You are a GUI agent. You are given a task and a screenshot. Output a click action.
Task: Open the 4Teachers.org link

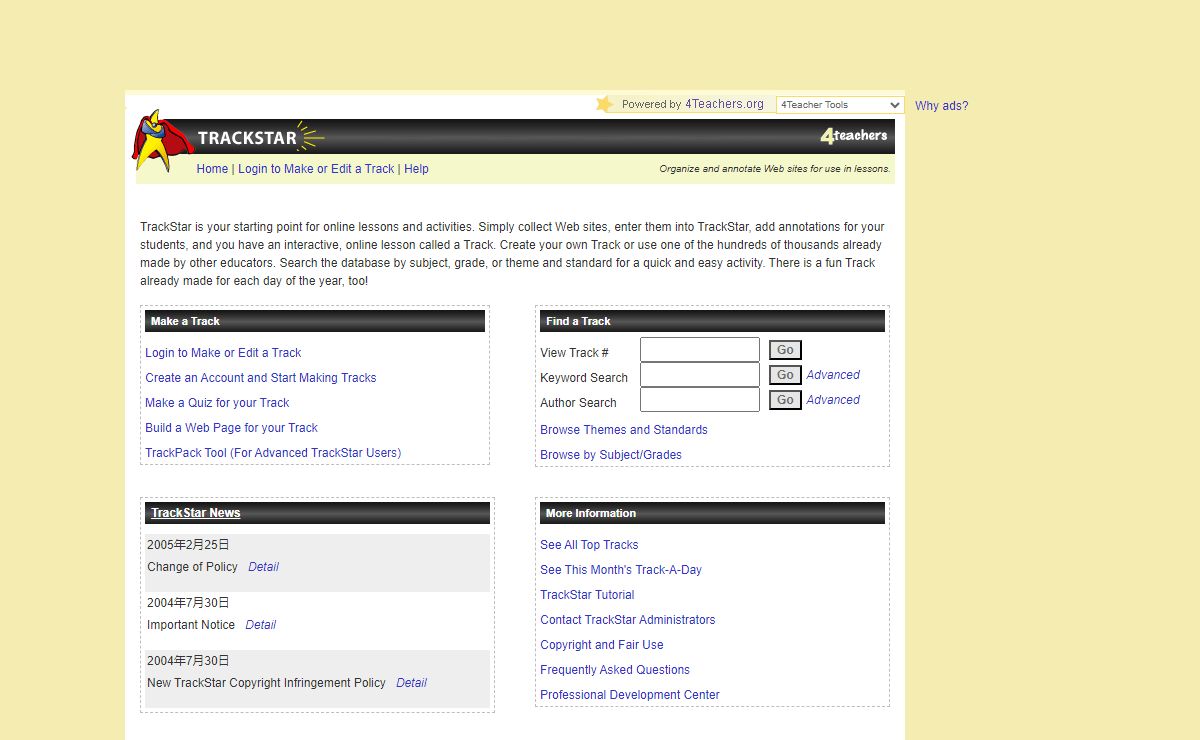(724, 104)
